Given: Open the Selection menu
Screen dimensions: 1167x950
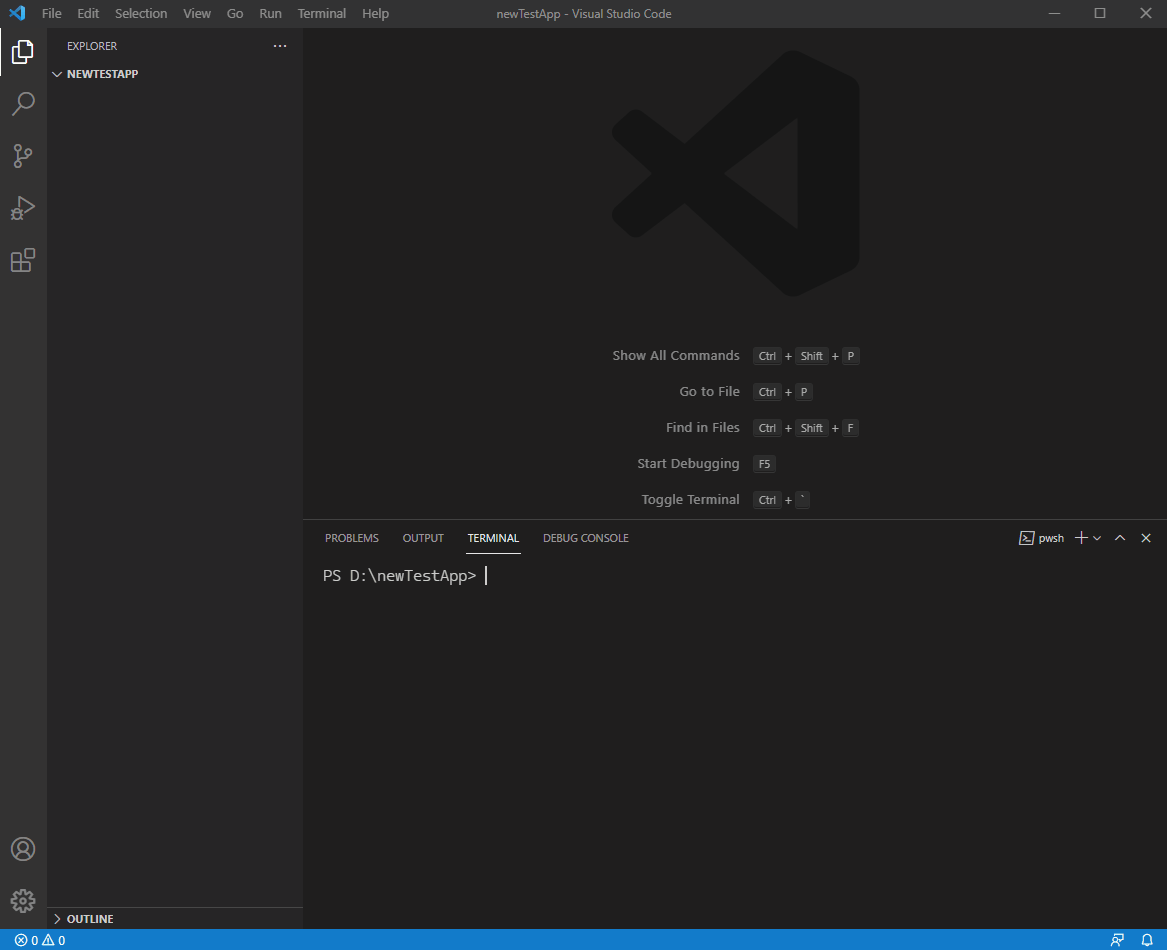Looking at the screenshot, I should [x=141, y=13].
